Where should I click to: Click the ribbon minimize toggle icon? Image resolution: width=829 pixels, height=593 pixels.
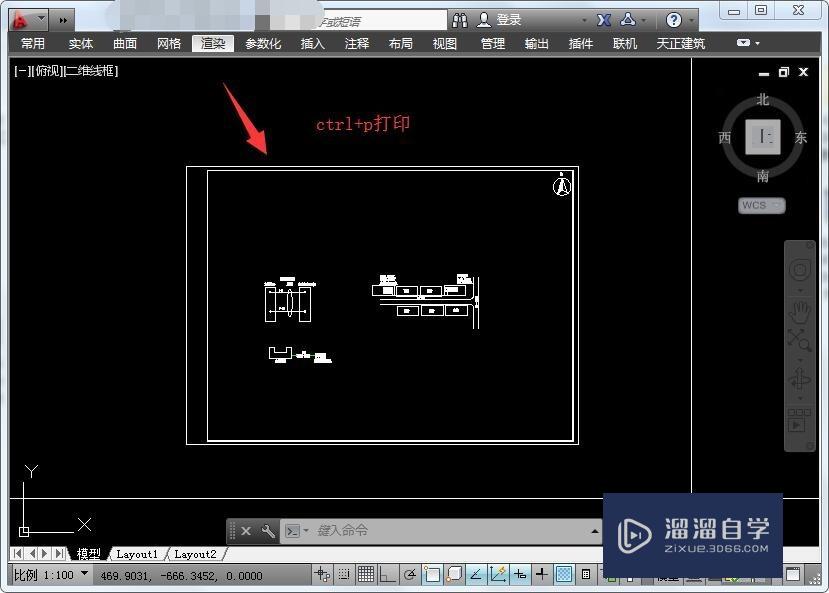(743, 43)
